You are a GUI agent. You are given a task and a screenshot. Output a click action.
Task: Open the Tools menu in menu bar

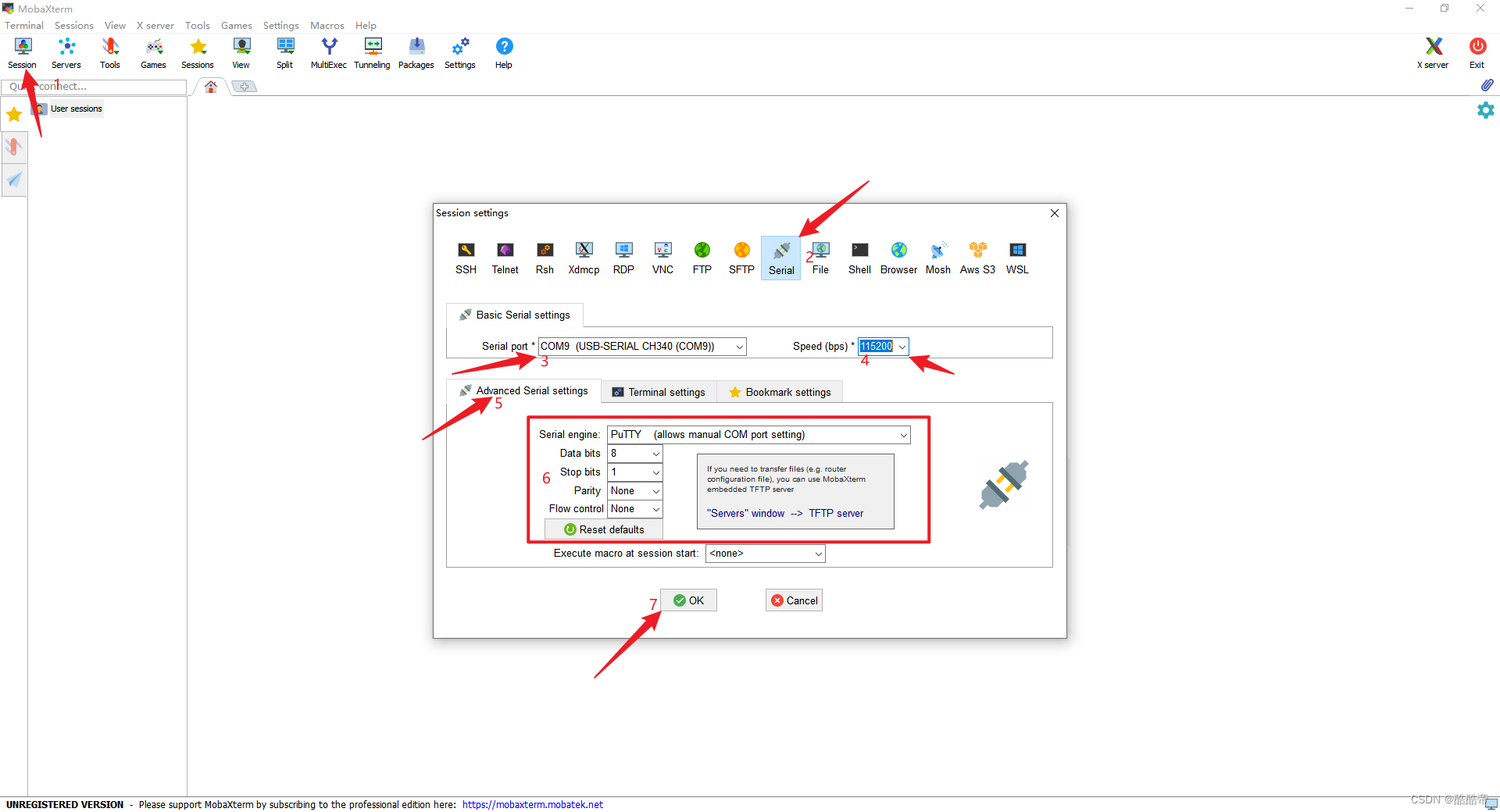[x=198, y=25]
